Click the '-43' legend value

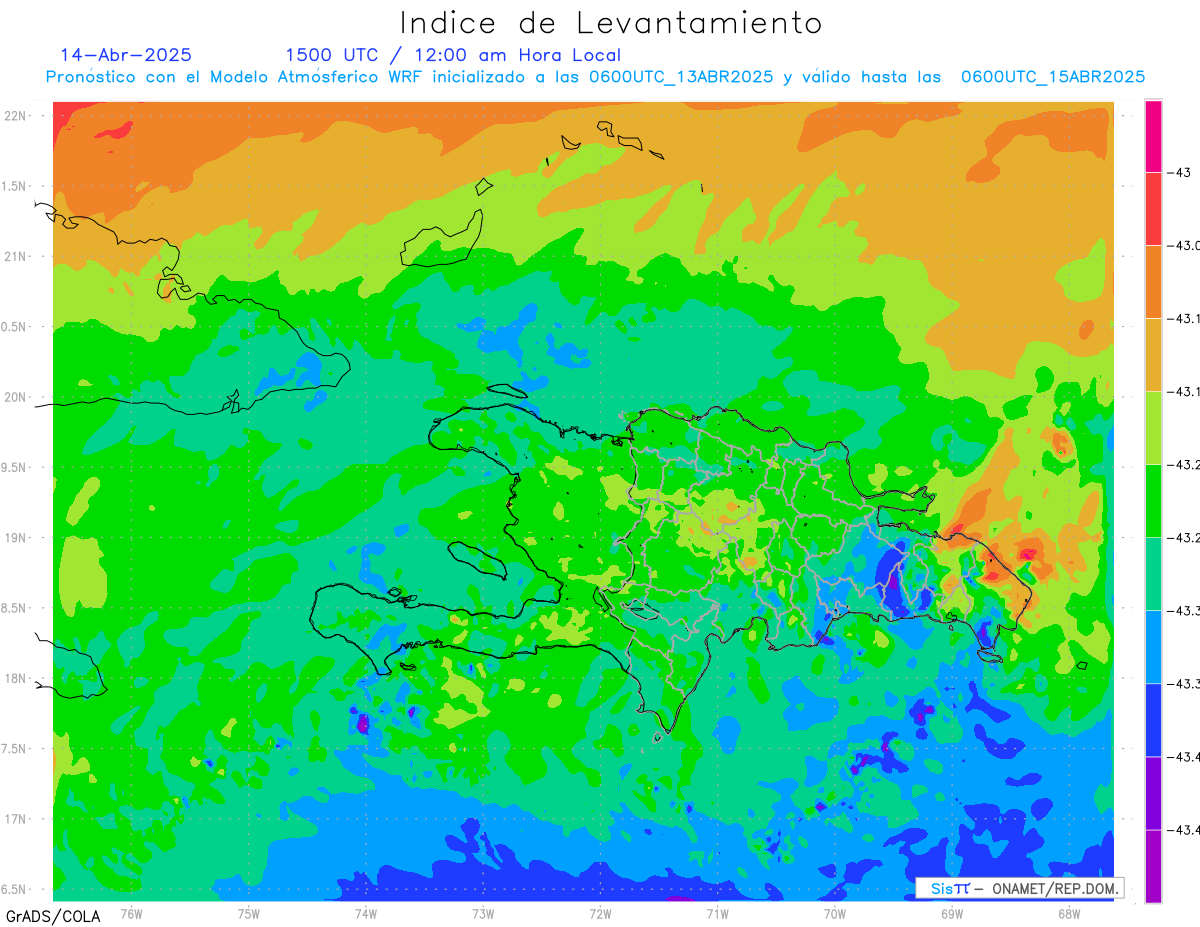point(1178,172)
